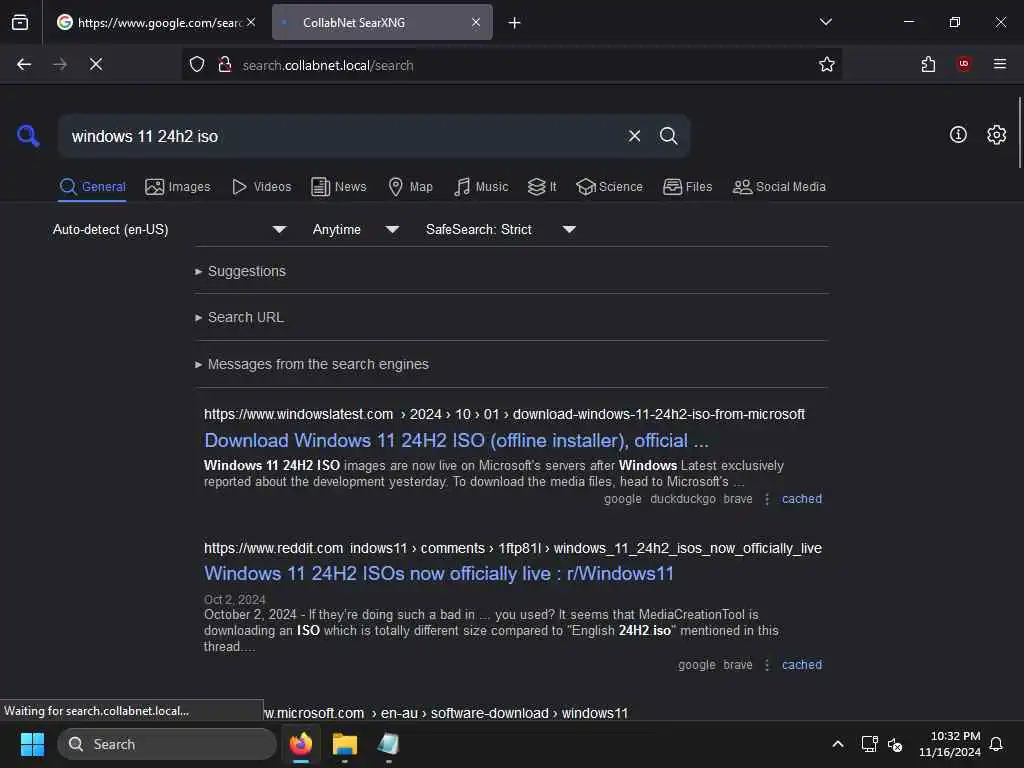
Task: Clear the search query with the X
Action: [x=634, y=136]
